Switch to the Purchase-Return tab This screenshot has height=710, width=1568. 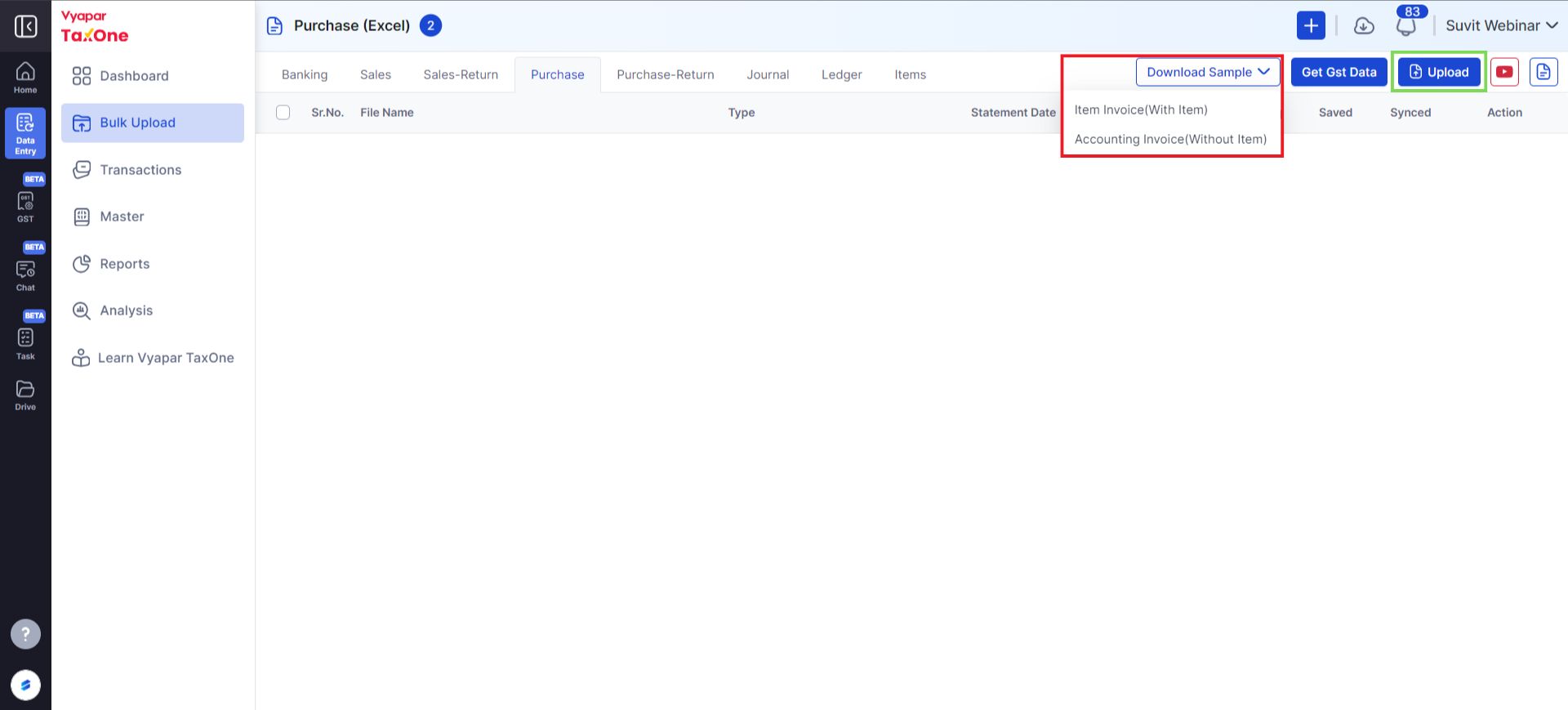[666, 74]
